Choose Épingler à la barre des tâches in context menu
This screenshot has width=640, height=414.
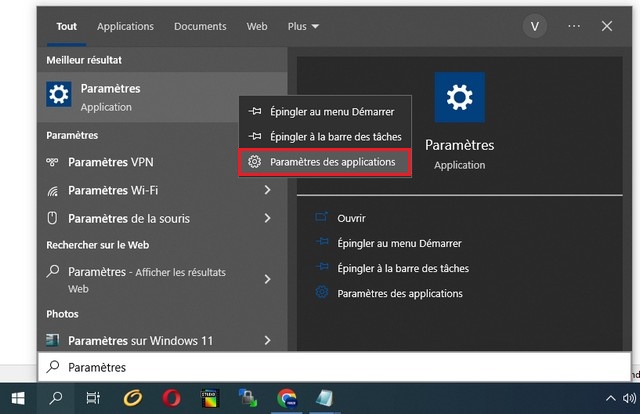325,136
